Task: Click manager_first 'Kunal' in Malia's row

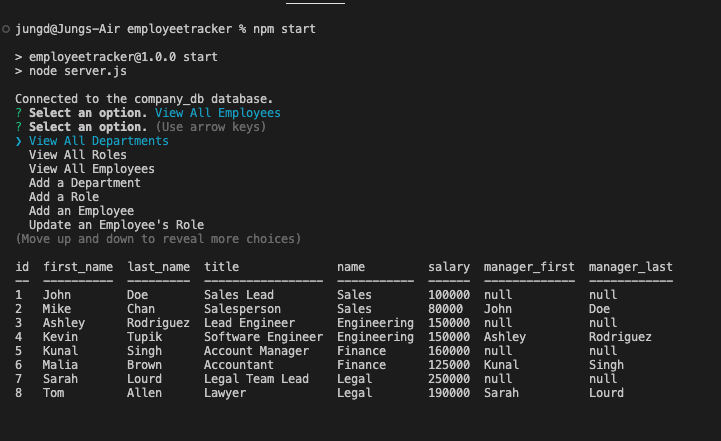Action: point(501,365)
